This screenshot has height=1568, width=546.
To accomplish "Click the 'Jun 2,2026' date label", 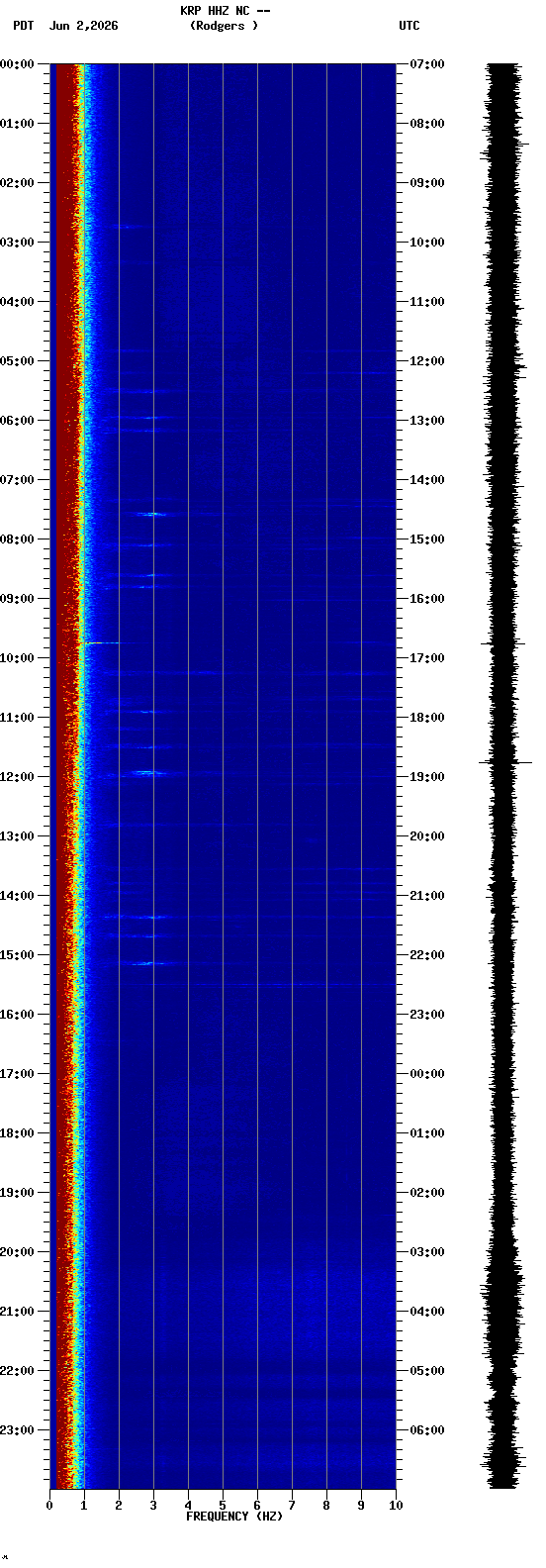I will 83,26.
